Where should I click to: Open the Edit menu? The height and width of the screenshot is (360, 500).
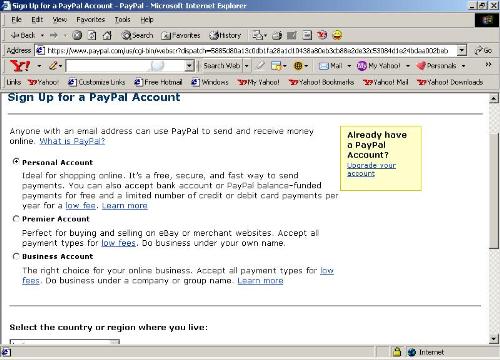click(x=37, y=20)
